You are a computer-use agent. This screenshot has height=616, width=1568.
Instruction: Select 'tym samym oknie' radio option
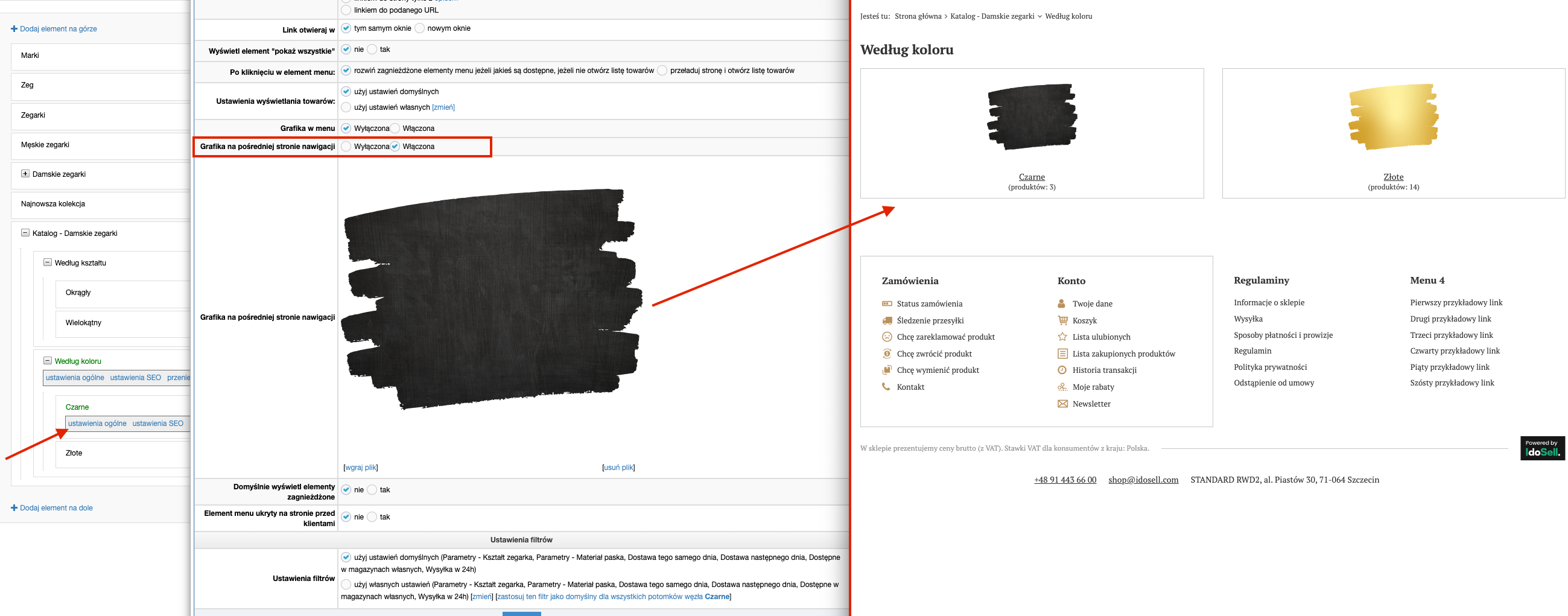(346, 28)
